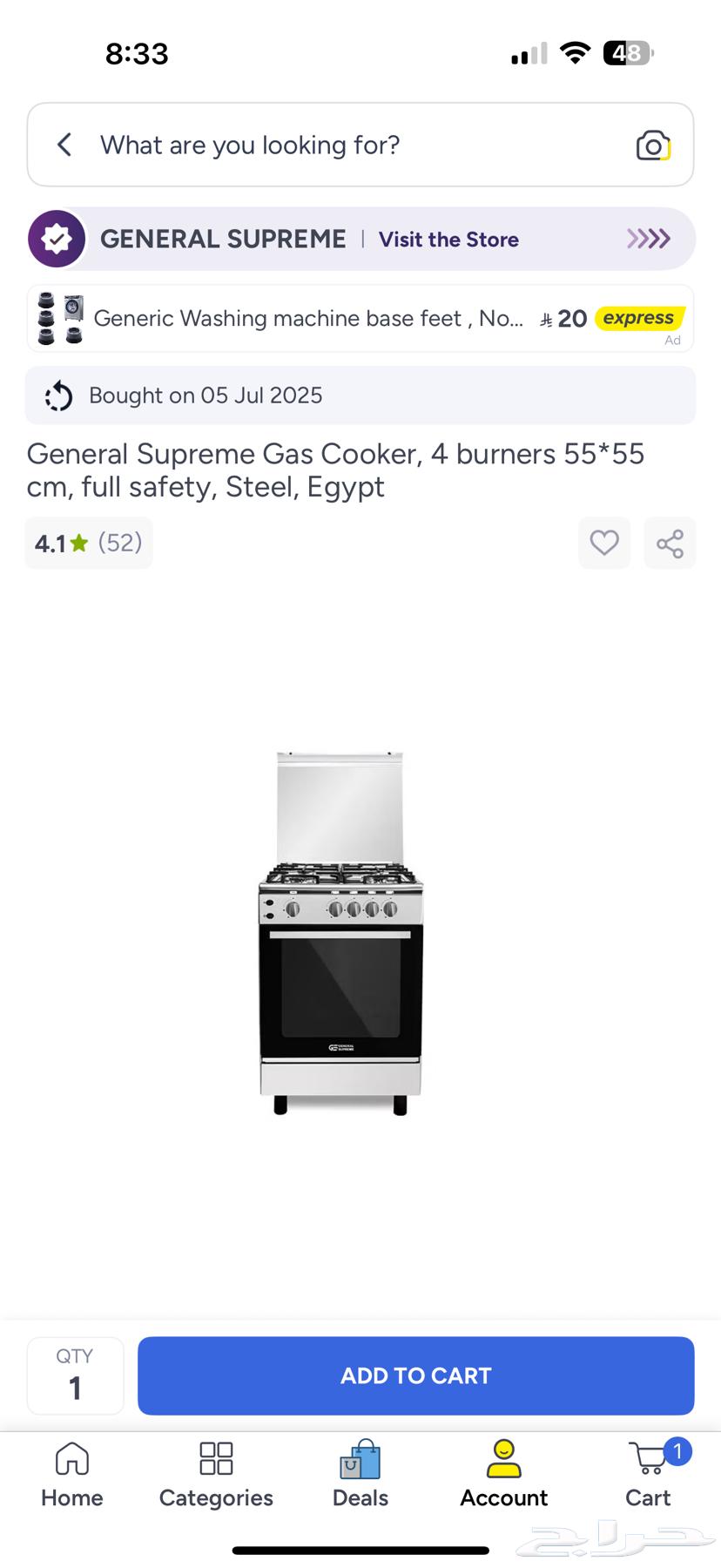Share this gas cooker product
Image resolution: width=721 pixels, height=1568 pixels.
[x=670, y=543]
